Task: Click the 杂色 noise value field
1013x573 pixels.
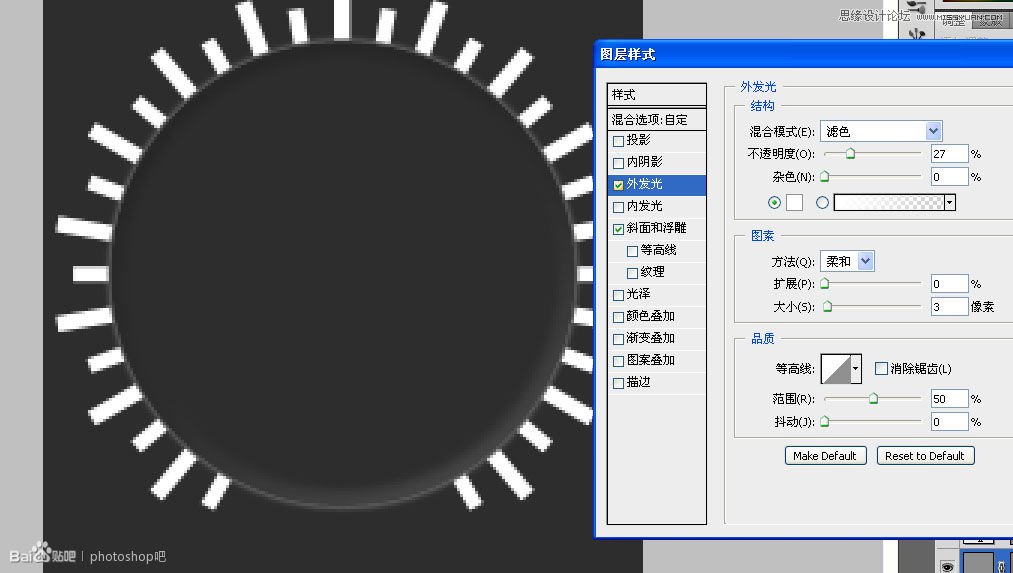Action: coord(950,176)
